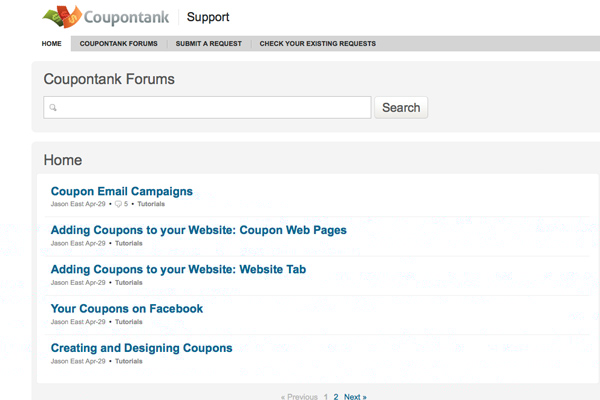Click Jason East Apr-29 under Your Coupons on Facebook

pos(78,322)
